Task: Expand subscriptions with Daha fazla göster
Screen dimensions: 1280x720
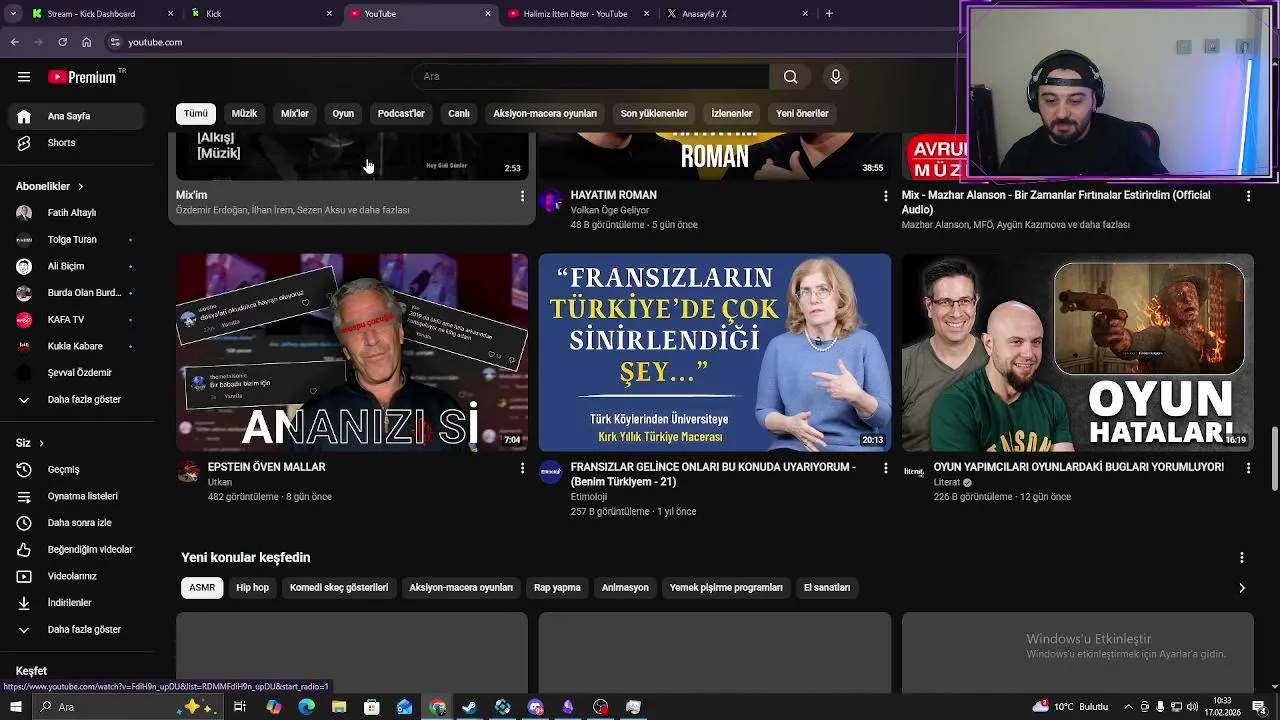Action: click(77, 400)
